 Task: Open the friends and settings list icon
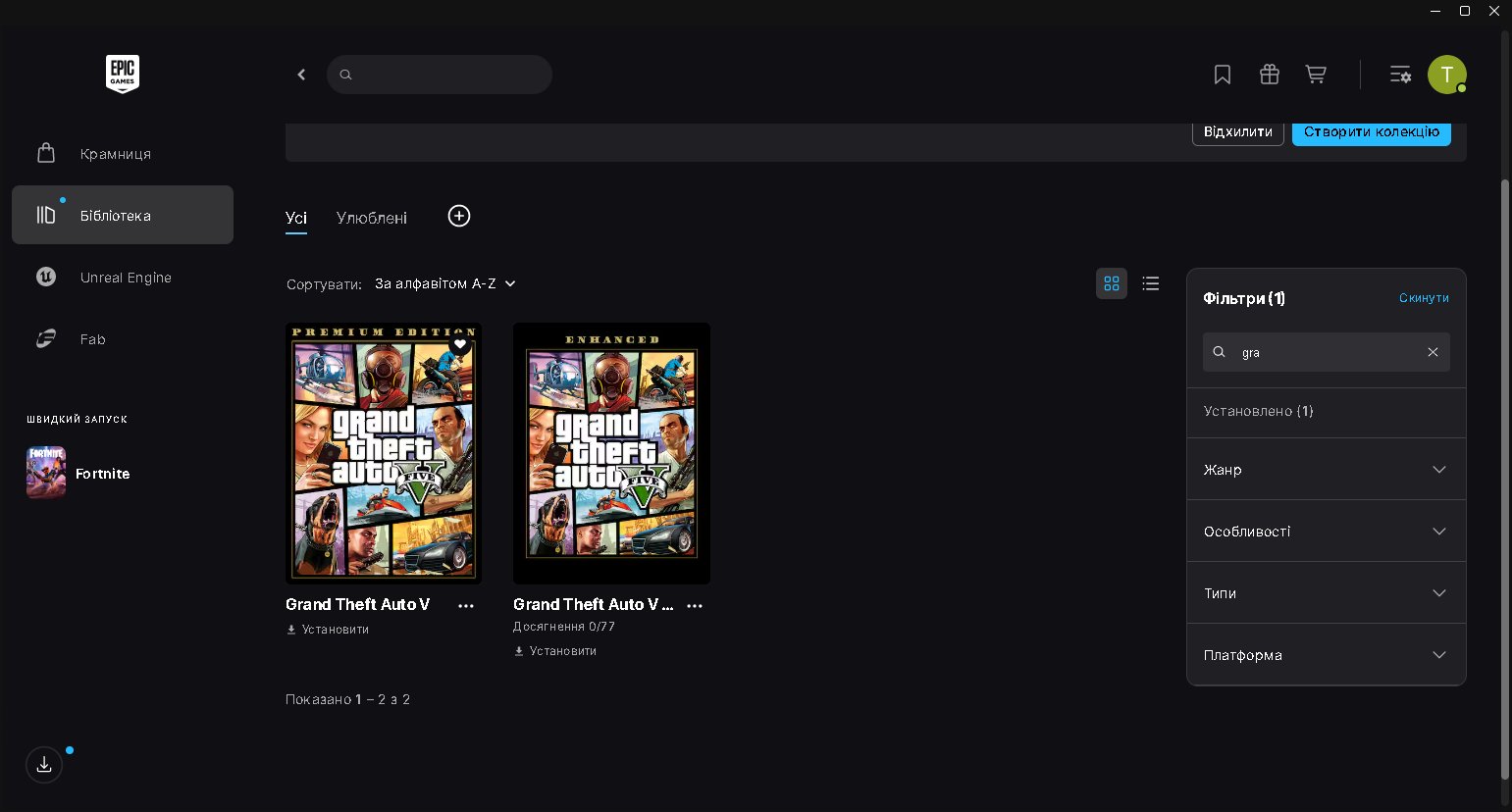click(1400, 75)
